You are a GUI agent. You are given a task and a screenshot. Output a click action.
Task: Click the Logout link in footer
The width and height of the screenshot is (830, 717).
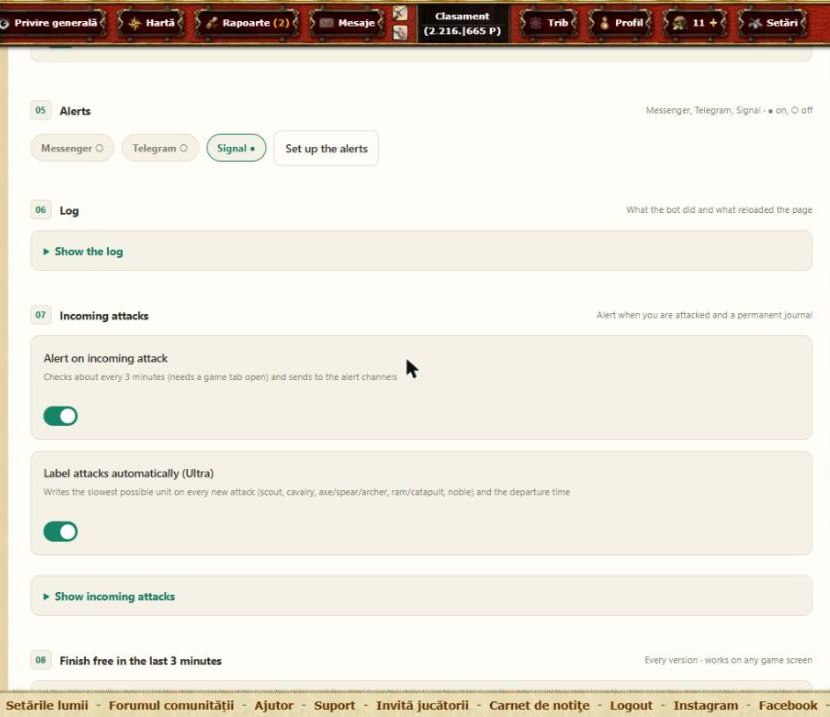(631, 705)
